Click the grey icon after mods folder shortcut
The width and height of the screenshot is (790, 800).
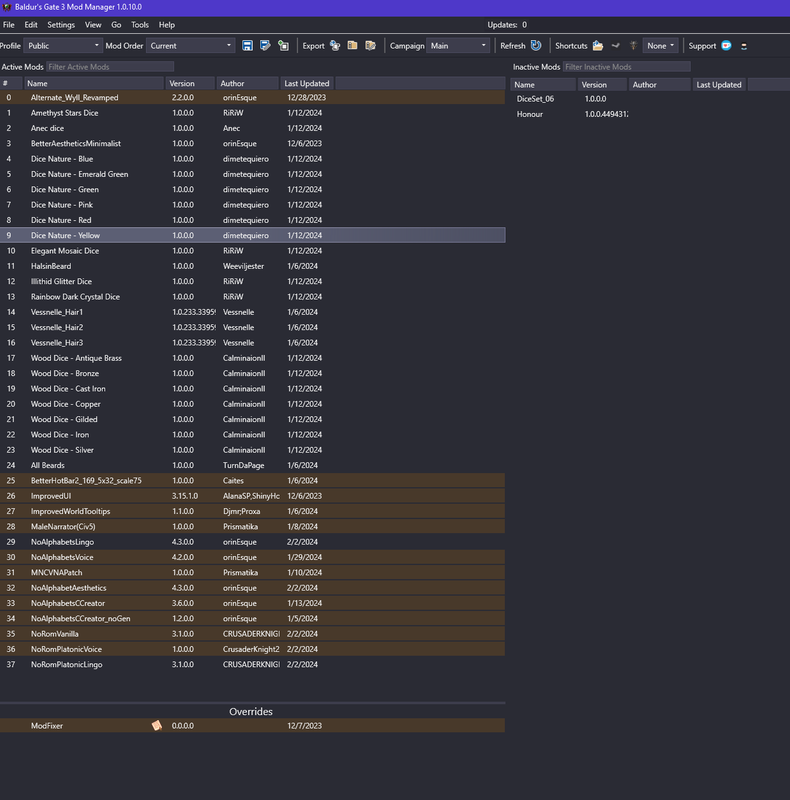(x=615, y=46)
